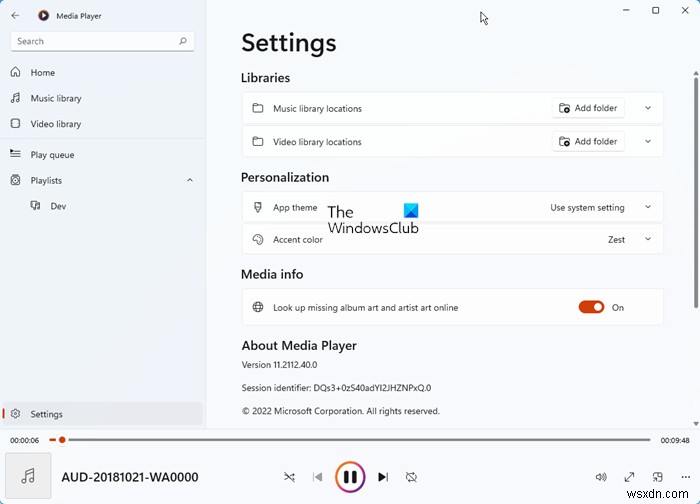Open the Play queue

[102, 154]
